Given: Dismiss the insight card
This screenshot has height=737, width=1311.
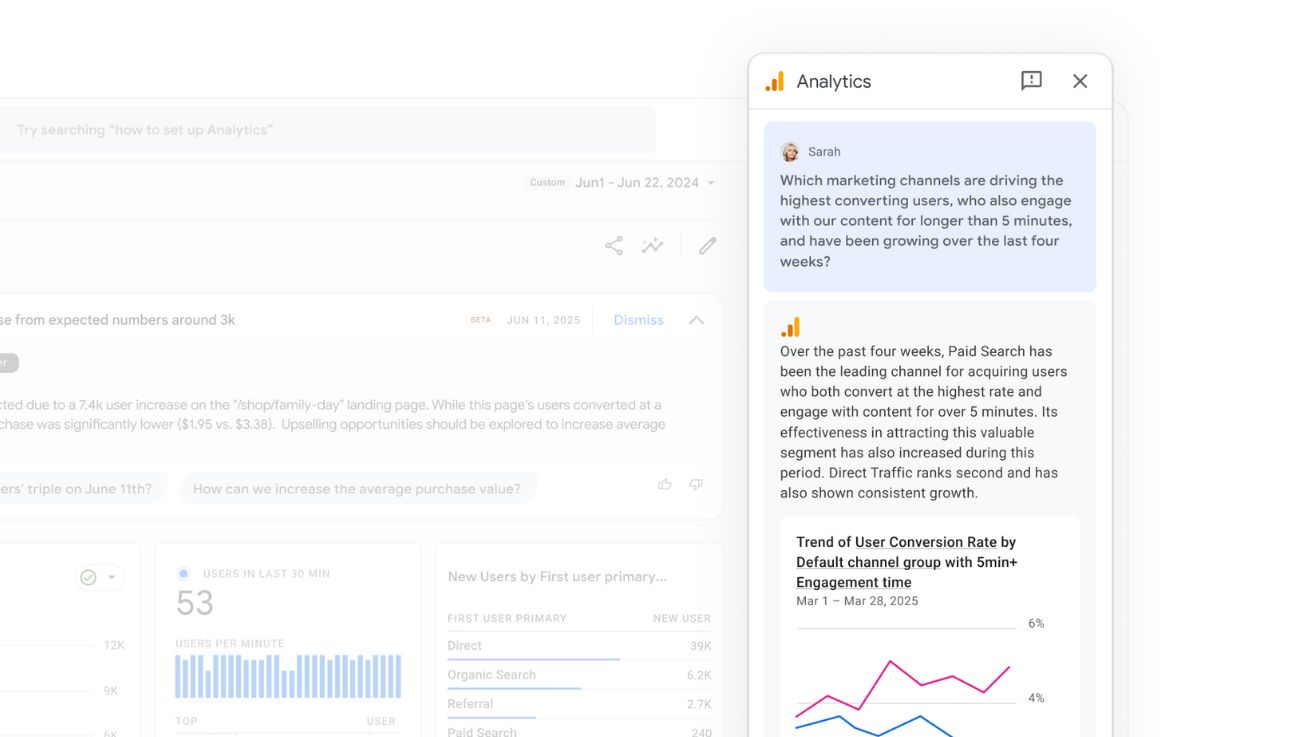Looking at the screenshot, I should pos(638,320).
